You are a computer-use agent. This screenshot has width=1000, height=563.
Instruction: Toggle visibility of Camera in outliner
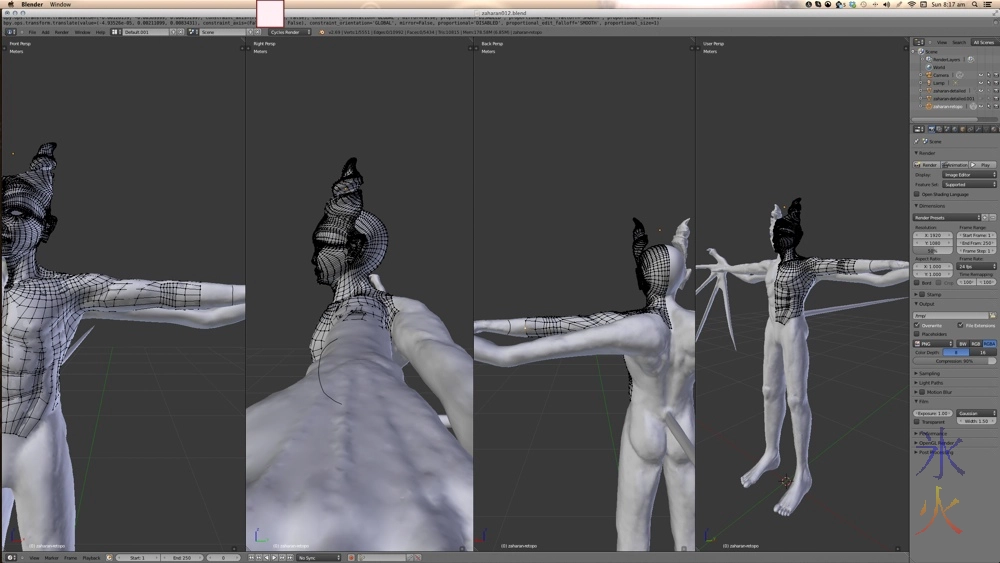(x=980, y=75)
